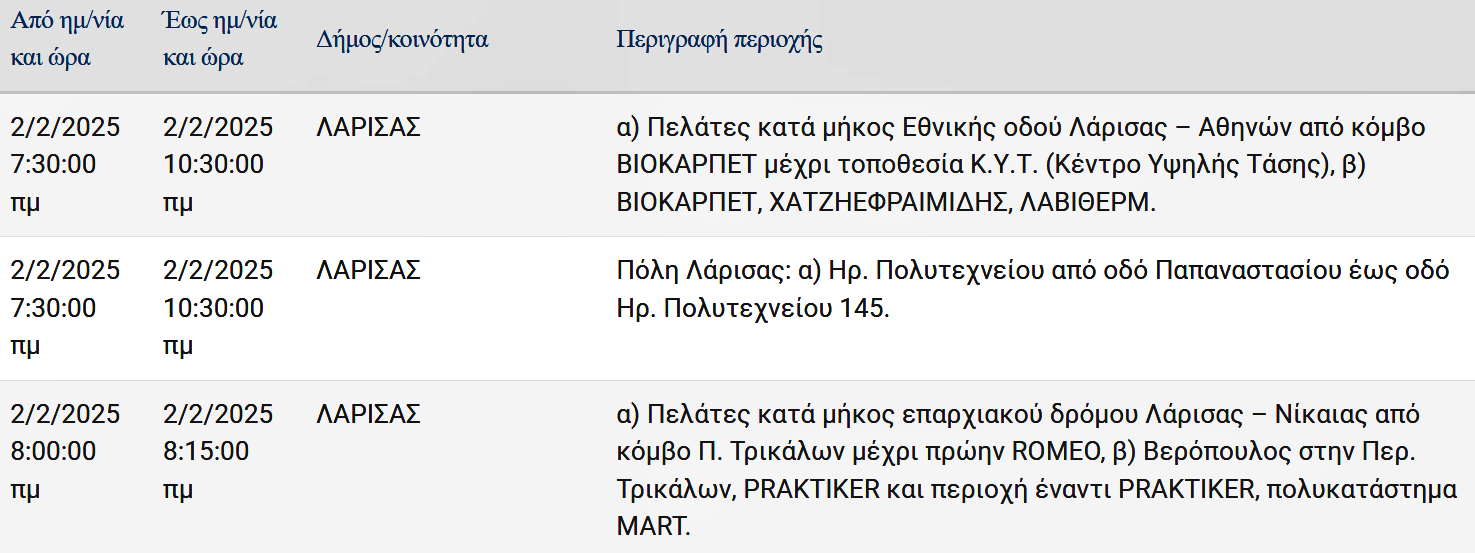Image resolution: width=1475 pixels, height=553 pixels.
Task: Select the 'Περιγραφή περιοχής' column header
Action: [719, 40]
